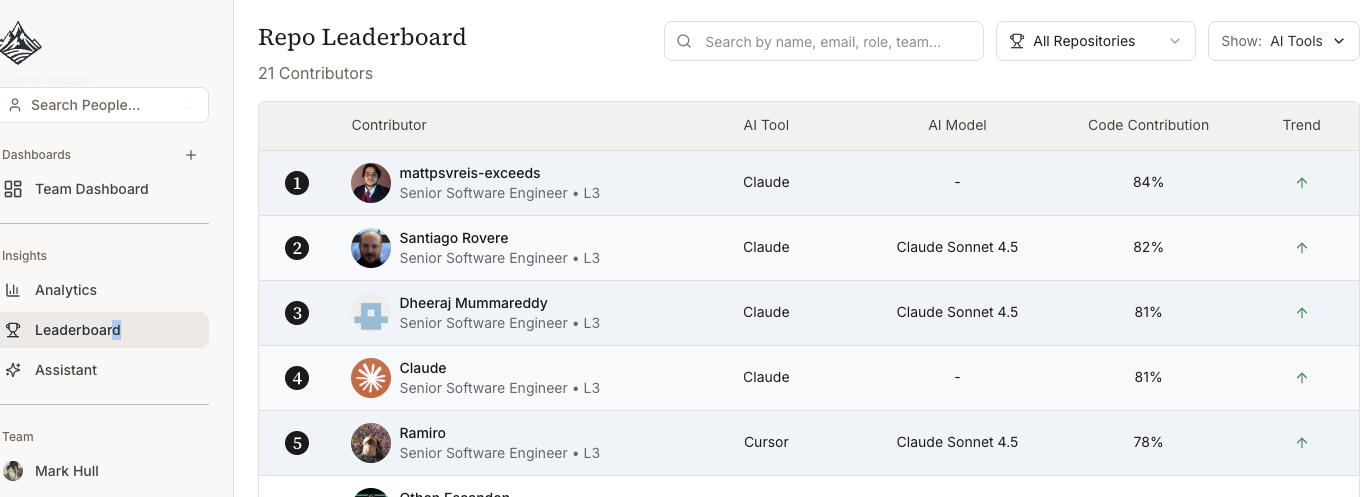Click Santiago Rovere's avatar
Viewport: 1363px width, 497px height.
pyautogui.click(x=371, y=248)
